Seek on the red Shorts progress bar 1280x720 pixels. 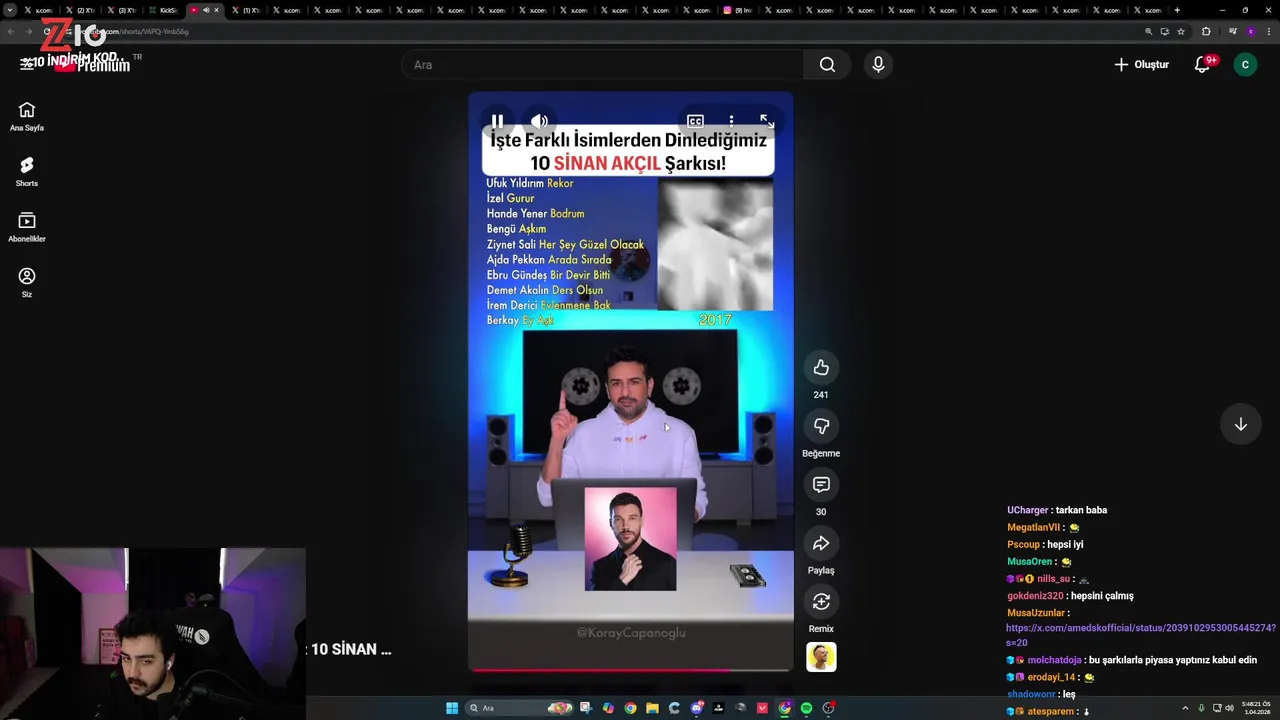[x=630, y=670]
